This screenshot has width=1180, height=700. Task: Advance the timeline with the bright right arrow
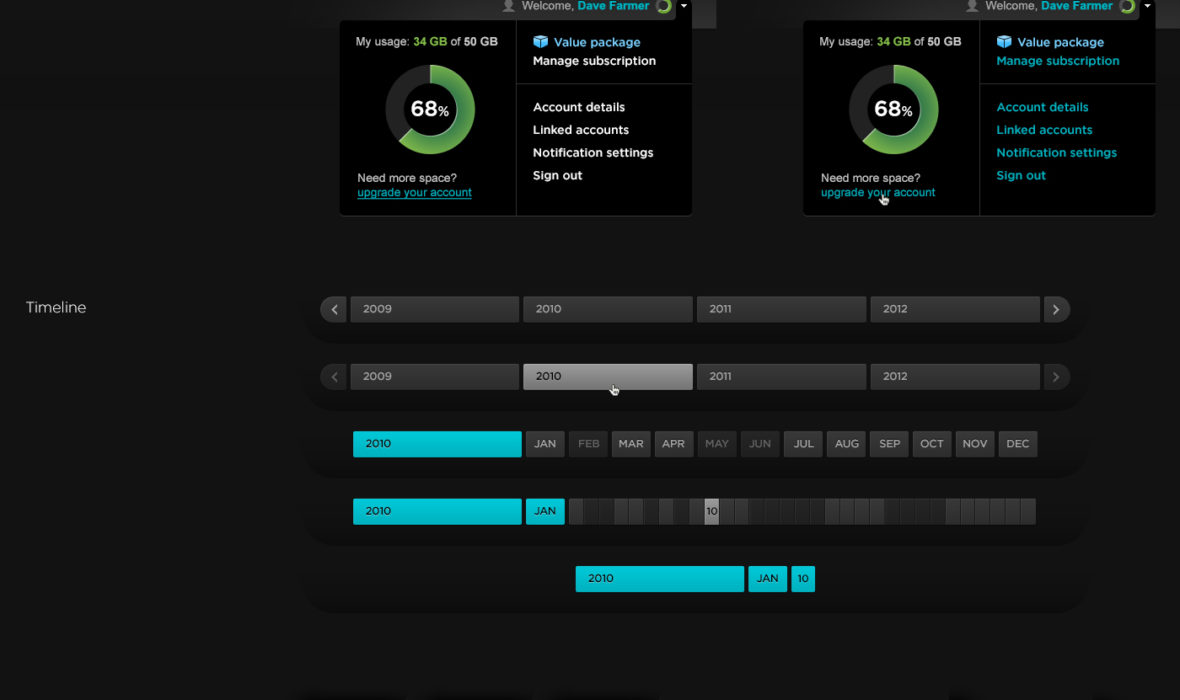[1056, 309]
